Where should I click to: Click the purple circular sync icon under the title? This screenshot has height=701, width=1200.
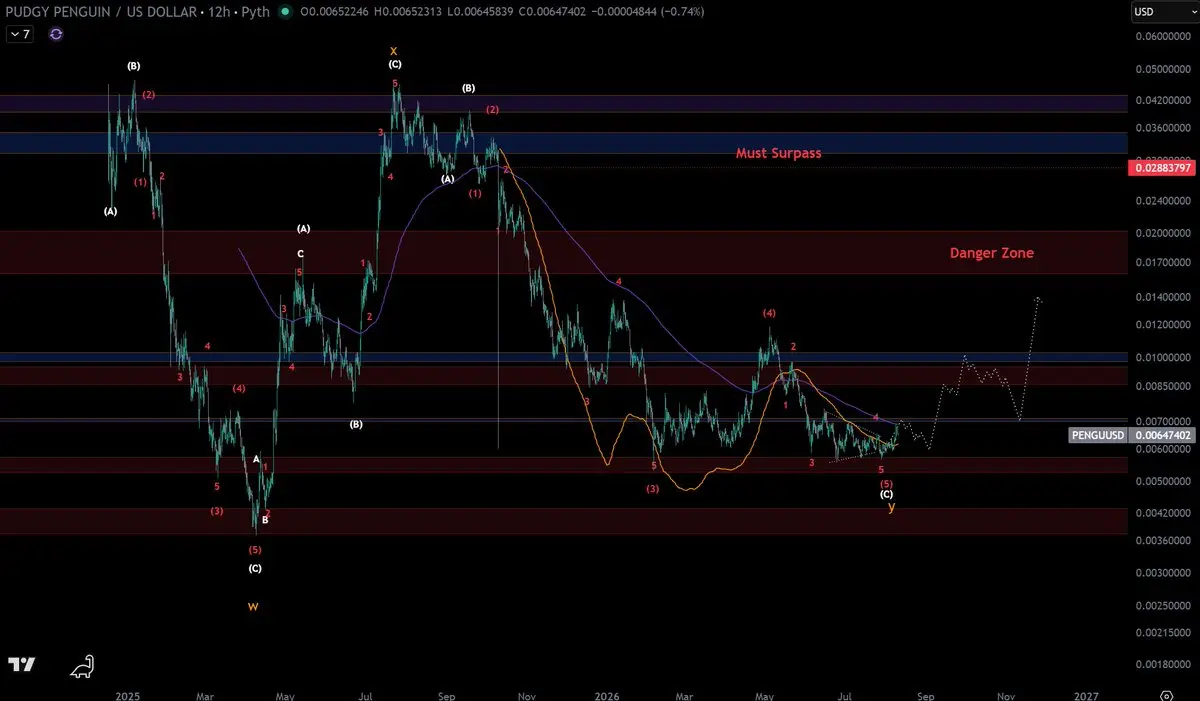56,33
